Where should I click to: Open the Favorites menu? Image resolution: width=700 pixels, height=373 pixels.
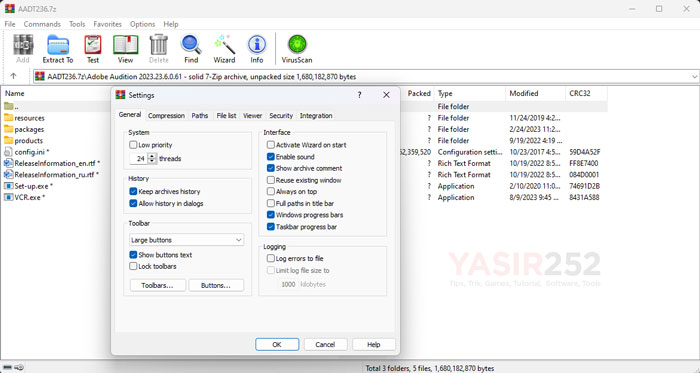pyautogui.click(x=108, y=24)
